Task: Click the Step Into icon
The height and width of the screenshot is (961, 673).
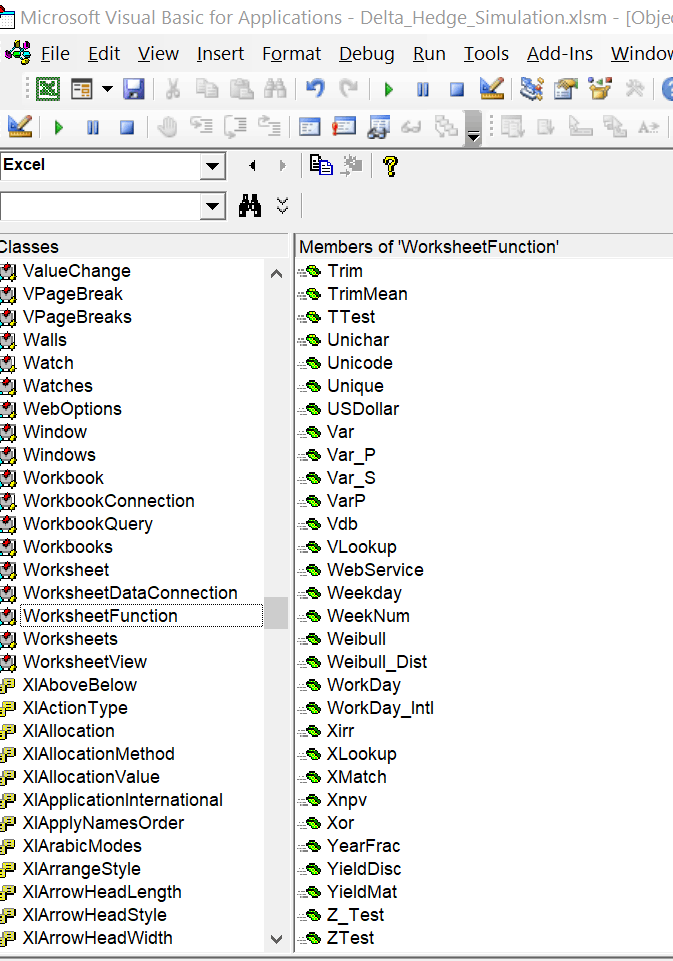Action: pyautogui.click(x=201, y=127)
